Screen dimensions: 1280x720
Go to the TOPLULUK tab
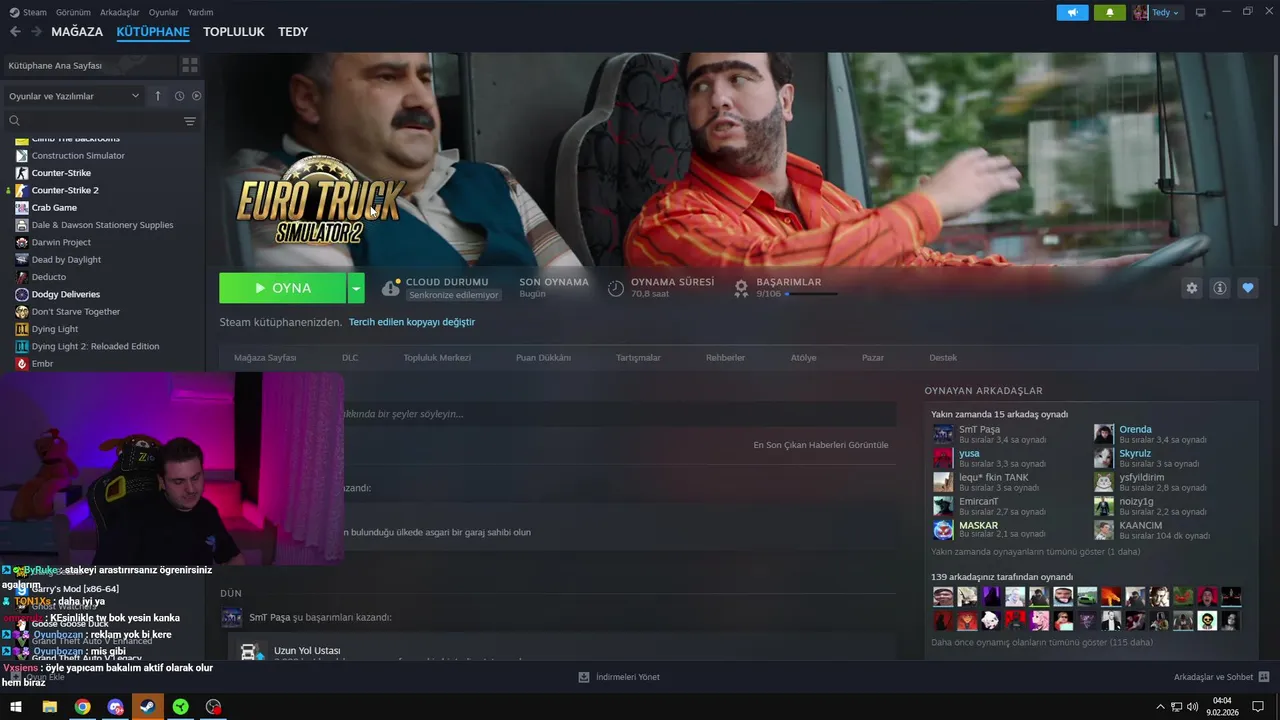coord(234,32)
